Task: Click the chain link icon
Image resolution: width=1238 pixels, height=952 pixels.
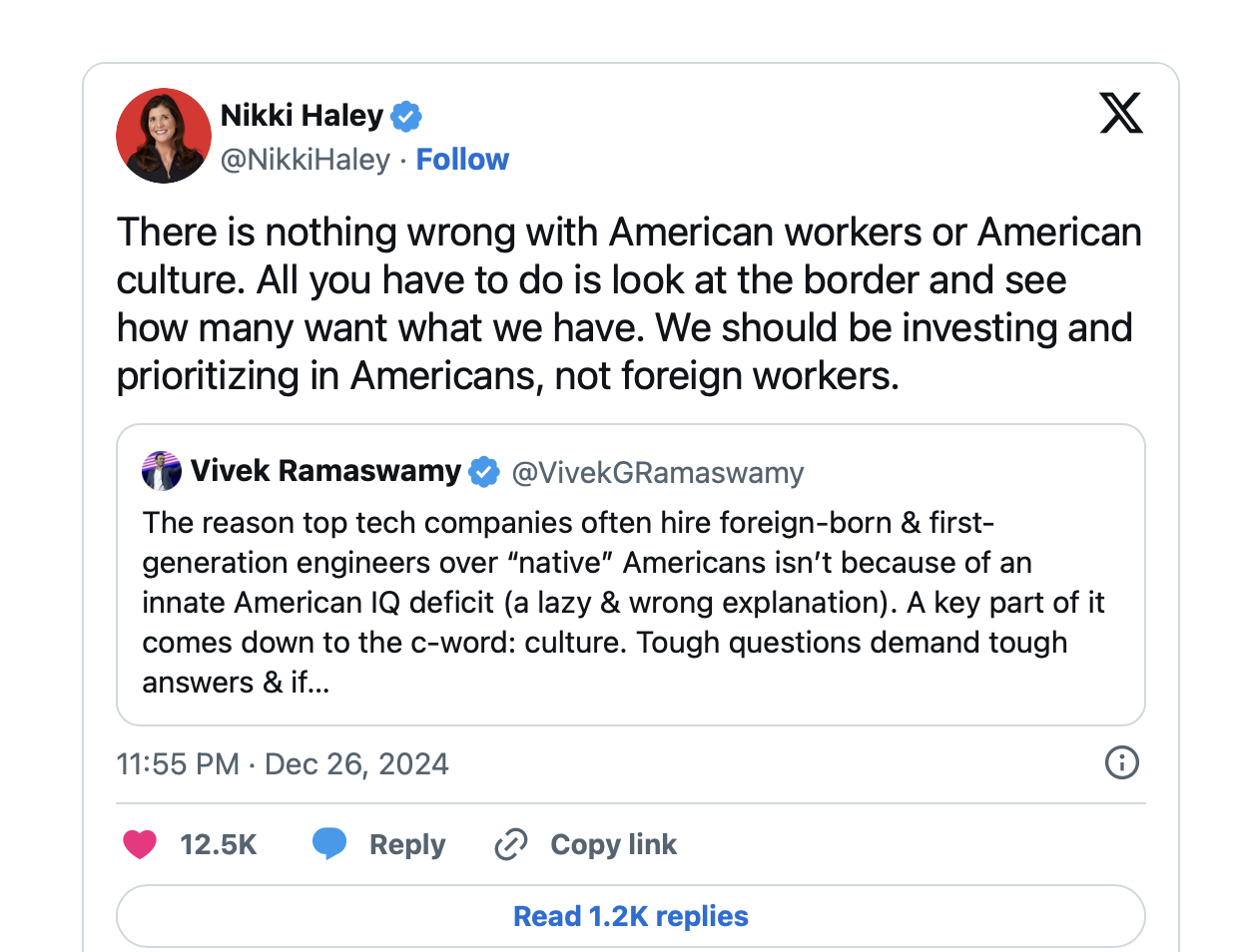Action: click(x=511, y=844)
